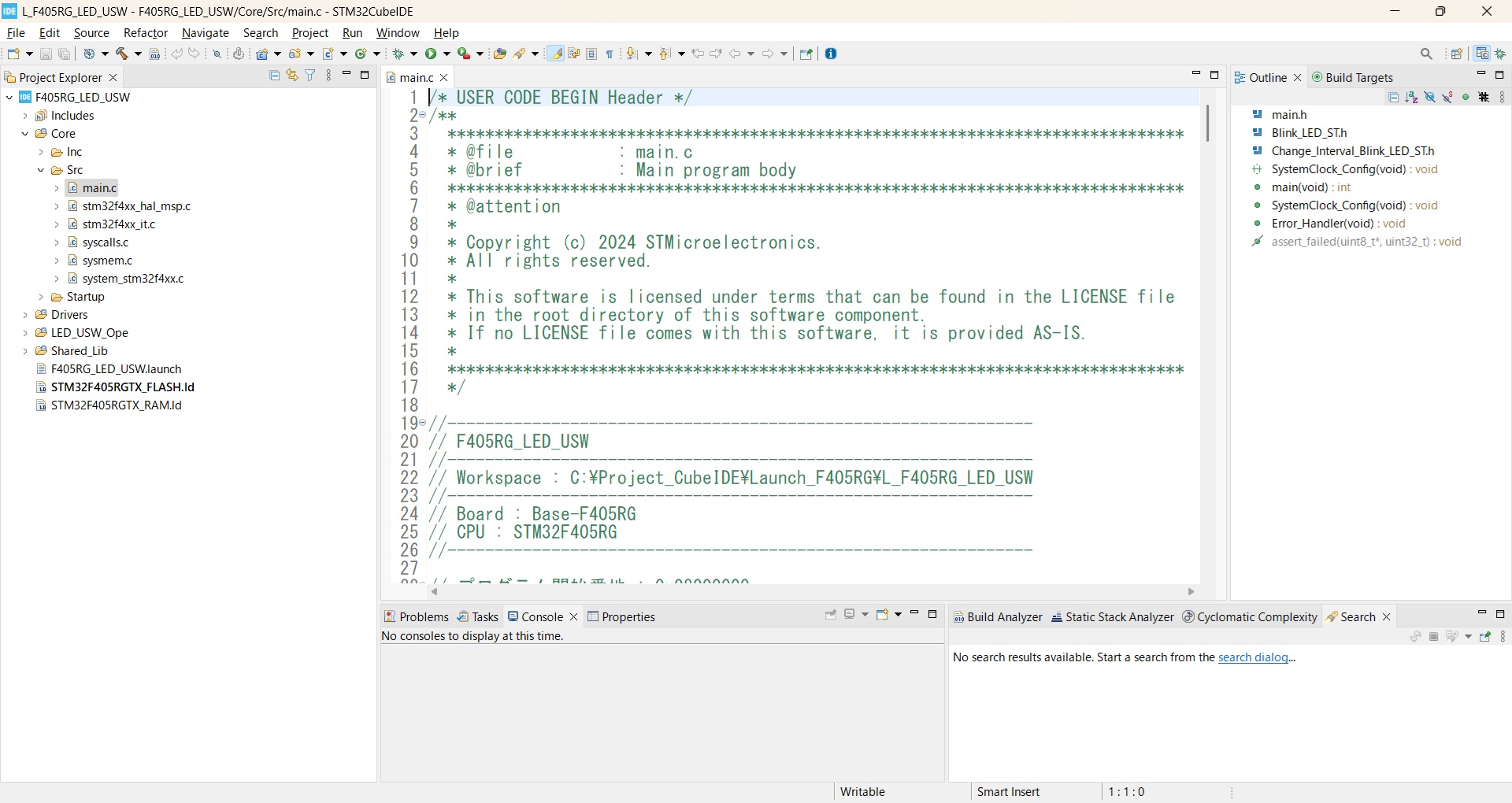Toggle Show Whitespace Characters pilcrow icon
This screenshot has height=803, width=1512.
coord(610,54)
